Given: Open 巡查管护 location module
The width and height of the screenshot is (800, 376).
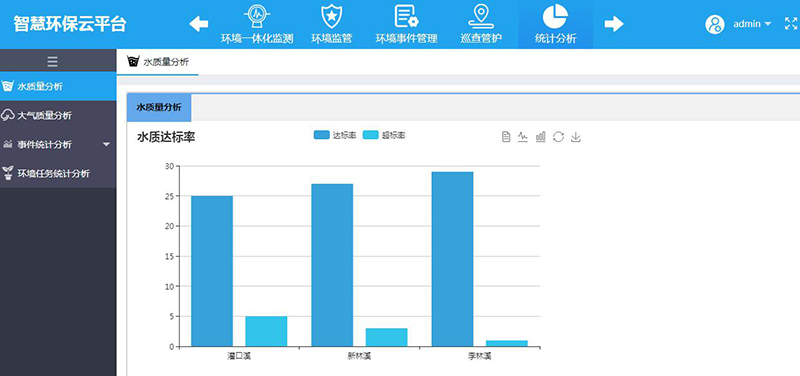Looking at the screenshot, I should [481, 24].
